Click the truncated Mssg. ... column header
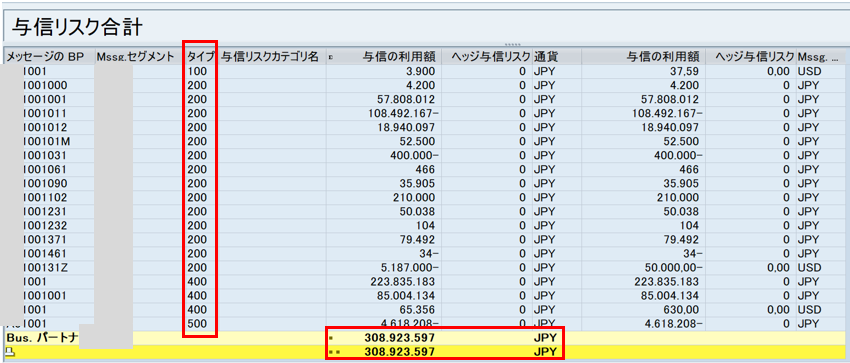 [821, 56]
